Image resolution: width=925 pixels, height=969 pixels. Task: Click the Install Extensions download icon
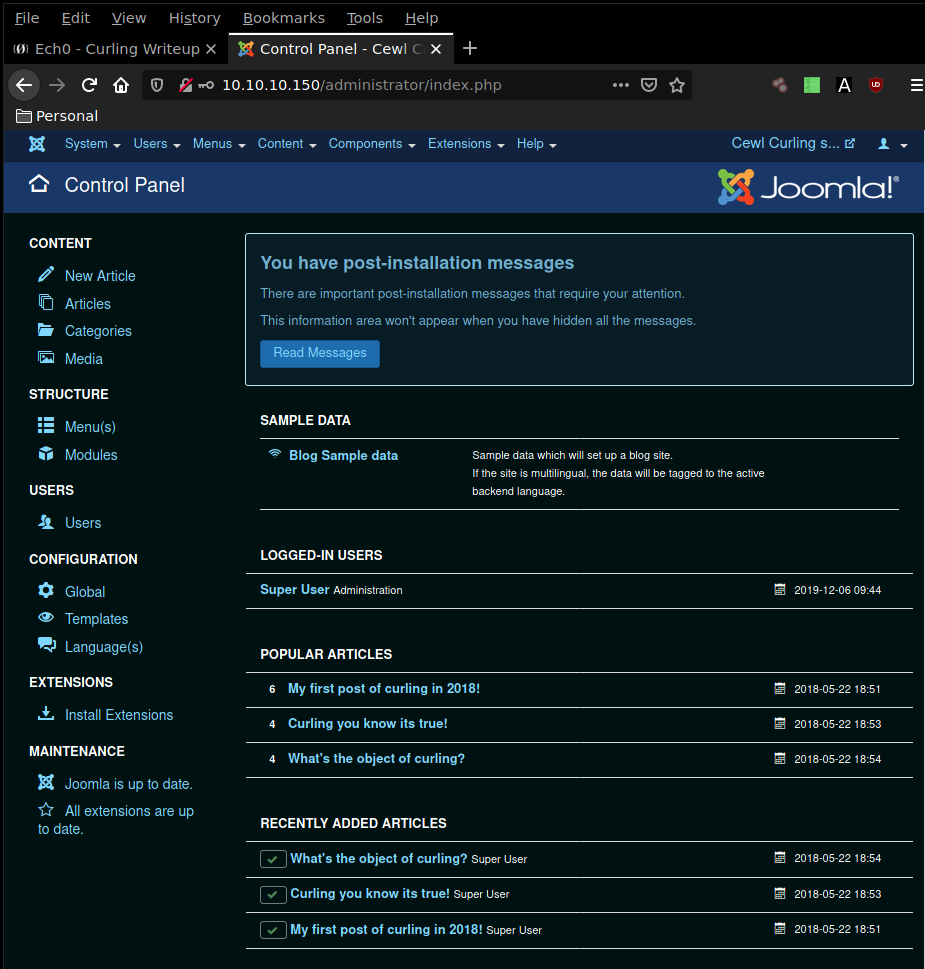coord(46,714)
